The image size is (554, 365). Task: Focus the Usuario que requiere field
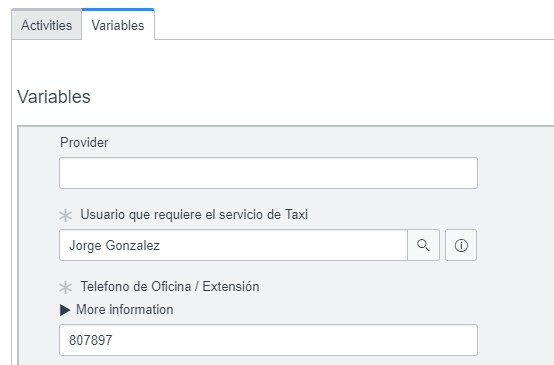pos(233,245)
